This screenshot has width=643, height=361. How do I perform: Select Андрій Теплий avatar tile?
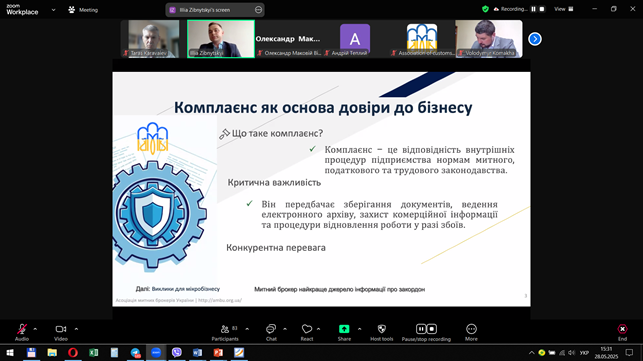coord(355,39)
